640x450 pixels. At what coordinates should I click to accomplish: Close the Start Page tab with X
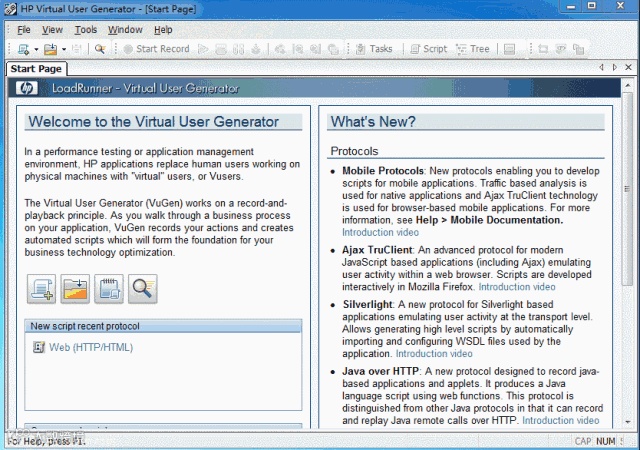(629, 67)
